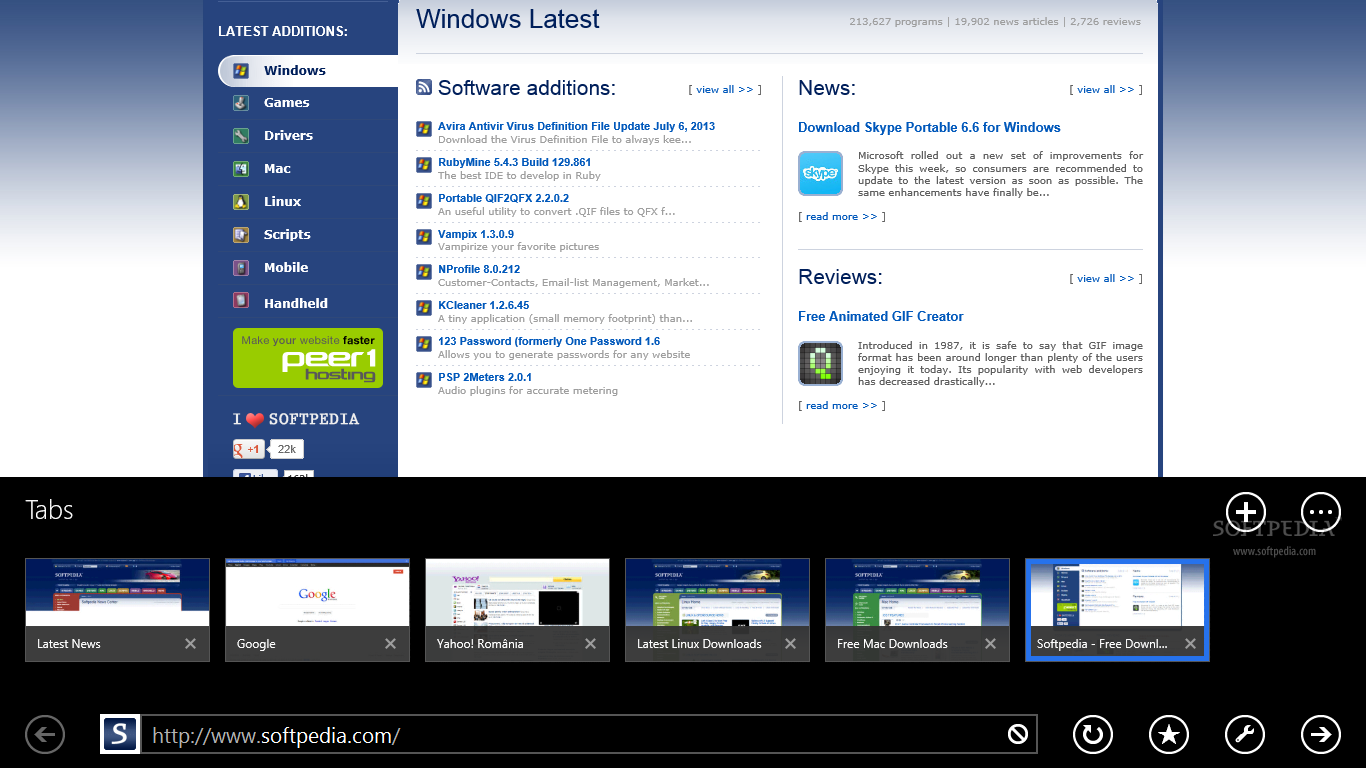The width and height of the screenshot is (1366, 768).
Task: Open Portable QIF2QFX 2.2.0.2 link
Action: click(503, 198)
